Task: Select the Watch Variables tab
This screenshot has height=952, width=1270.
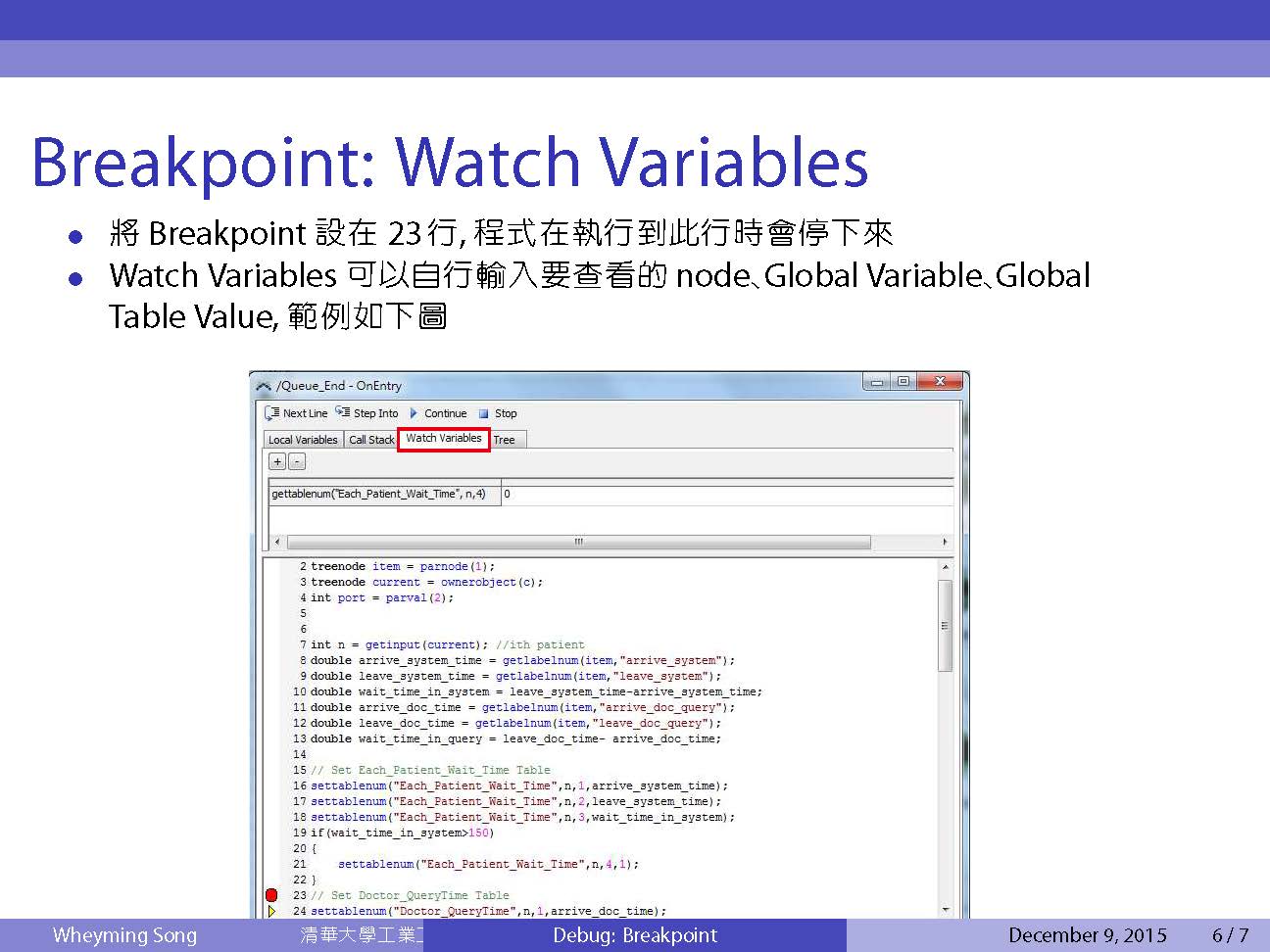Action: (x=443, y=439)
